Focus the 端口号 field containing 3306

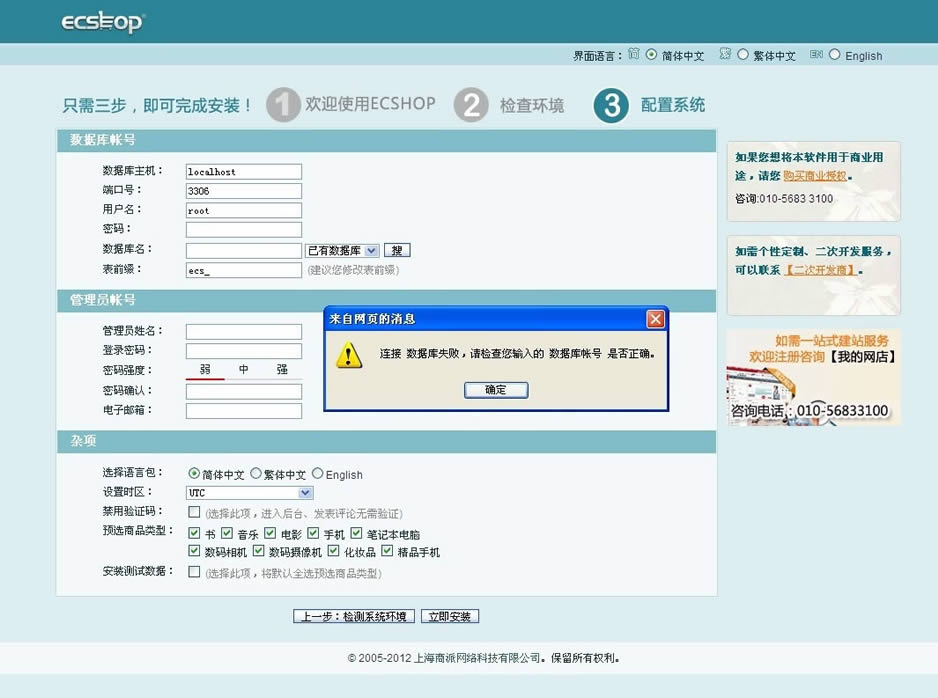click(x=243, y=191)
